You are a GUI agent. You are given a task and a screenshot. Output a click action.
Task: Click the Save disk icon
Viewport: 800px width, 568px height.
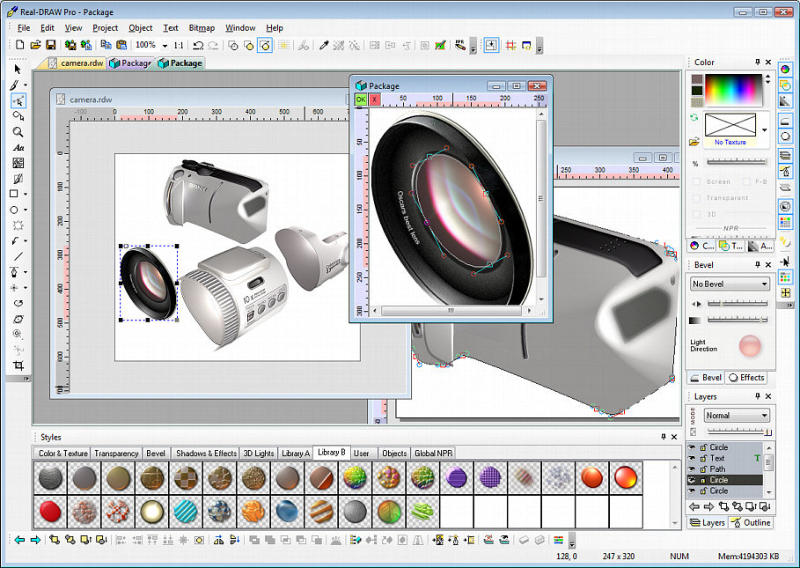pos(51,45)
